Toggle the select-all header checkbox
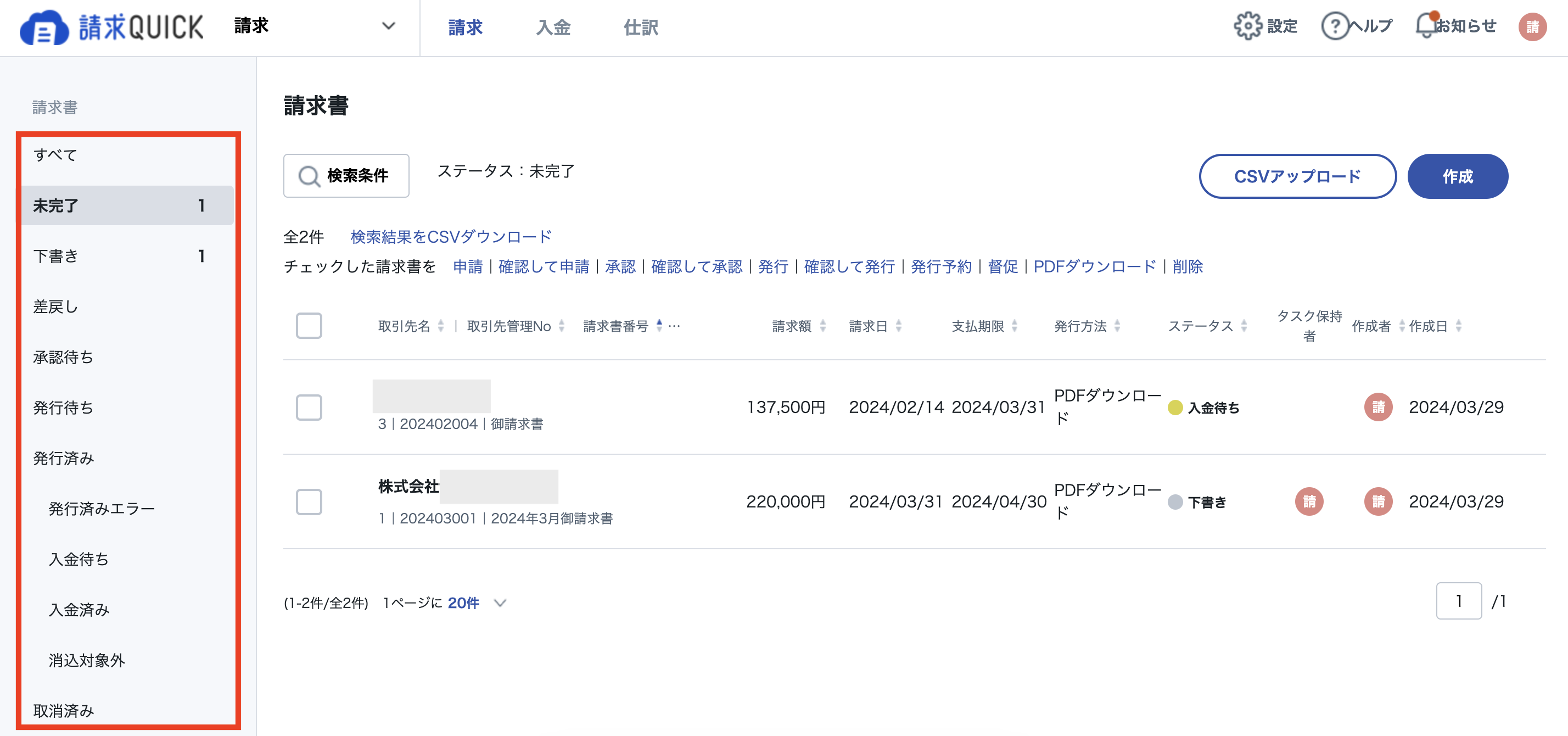This screenshot has width=1568, height=736. pyautogui.click(x=309, y=326)
